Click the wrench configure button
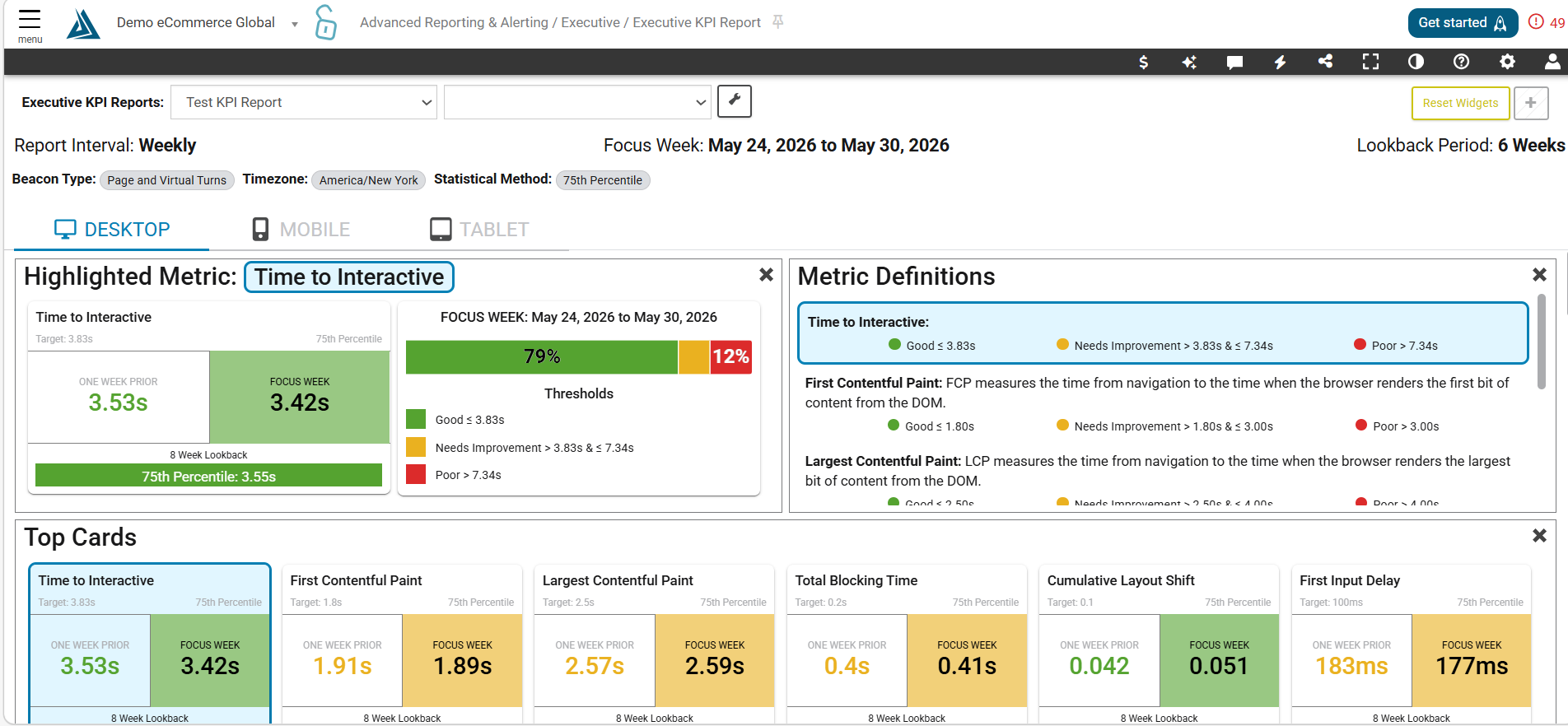 click(735, 101)
